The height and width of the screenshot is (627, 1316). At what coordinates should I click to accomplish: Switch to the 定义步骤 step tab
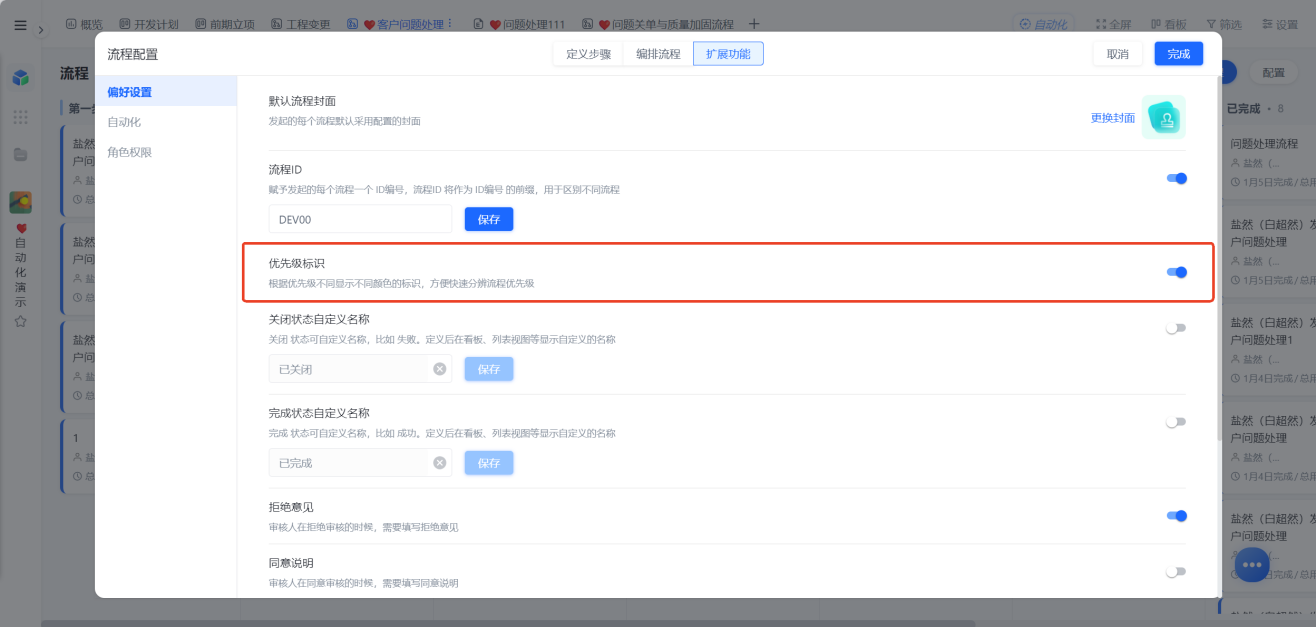point(588,54)
